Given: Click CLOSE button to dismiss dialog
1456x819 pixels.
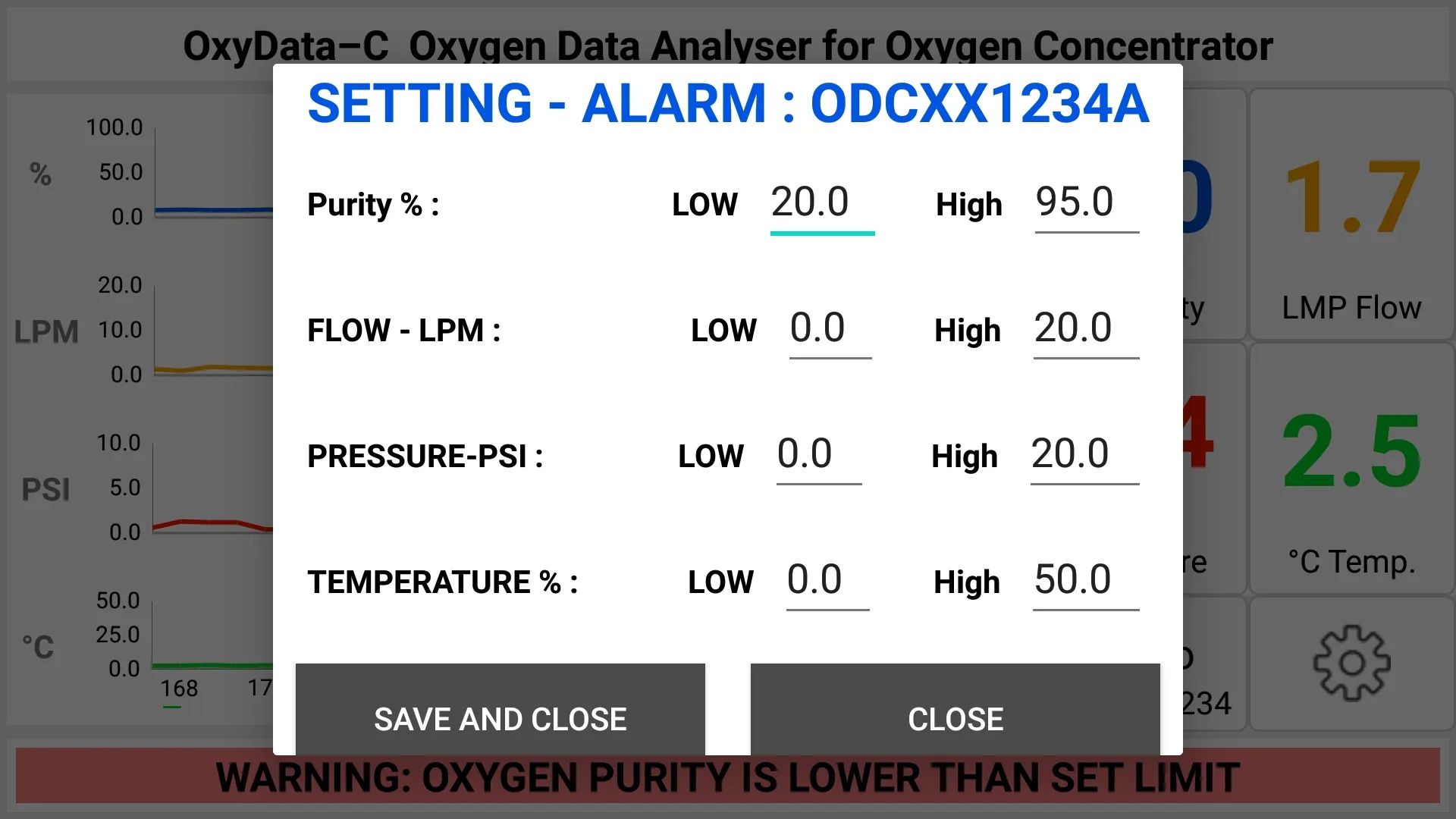Looking at the screenshot, I should pyautogui.click(x=954, y=719).
